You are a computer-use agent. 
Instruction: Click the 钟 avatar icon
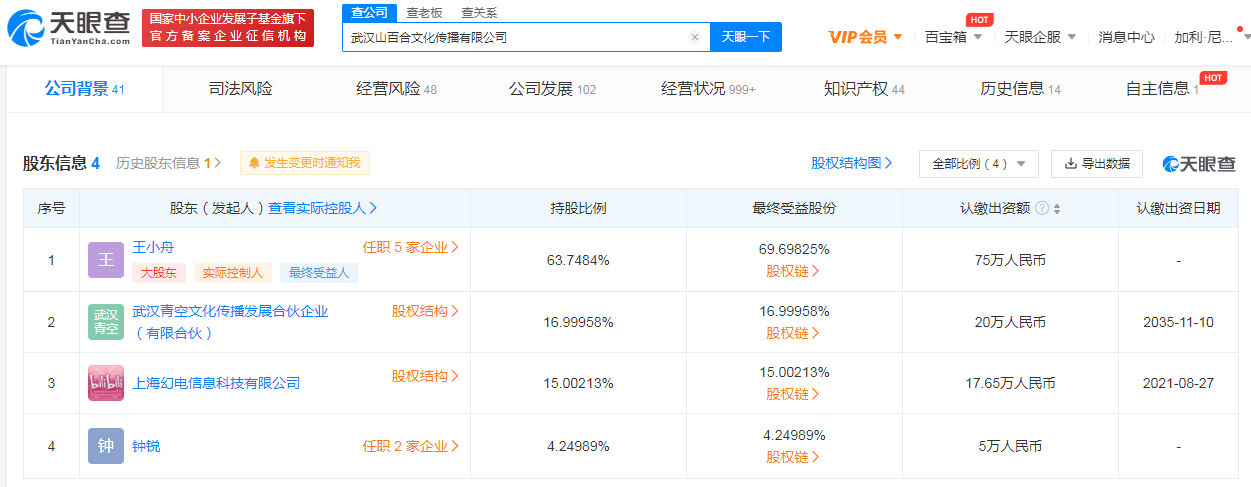pyautogui.click(x=106, y=446)
